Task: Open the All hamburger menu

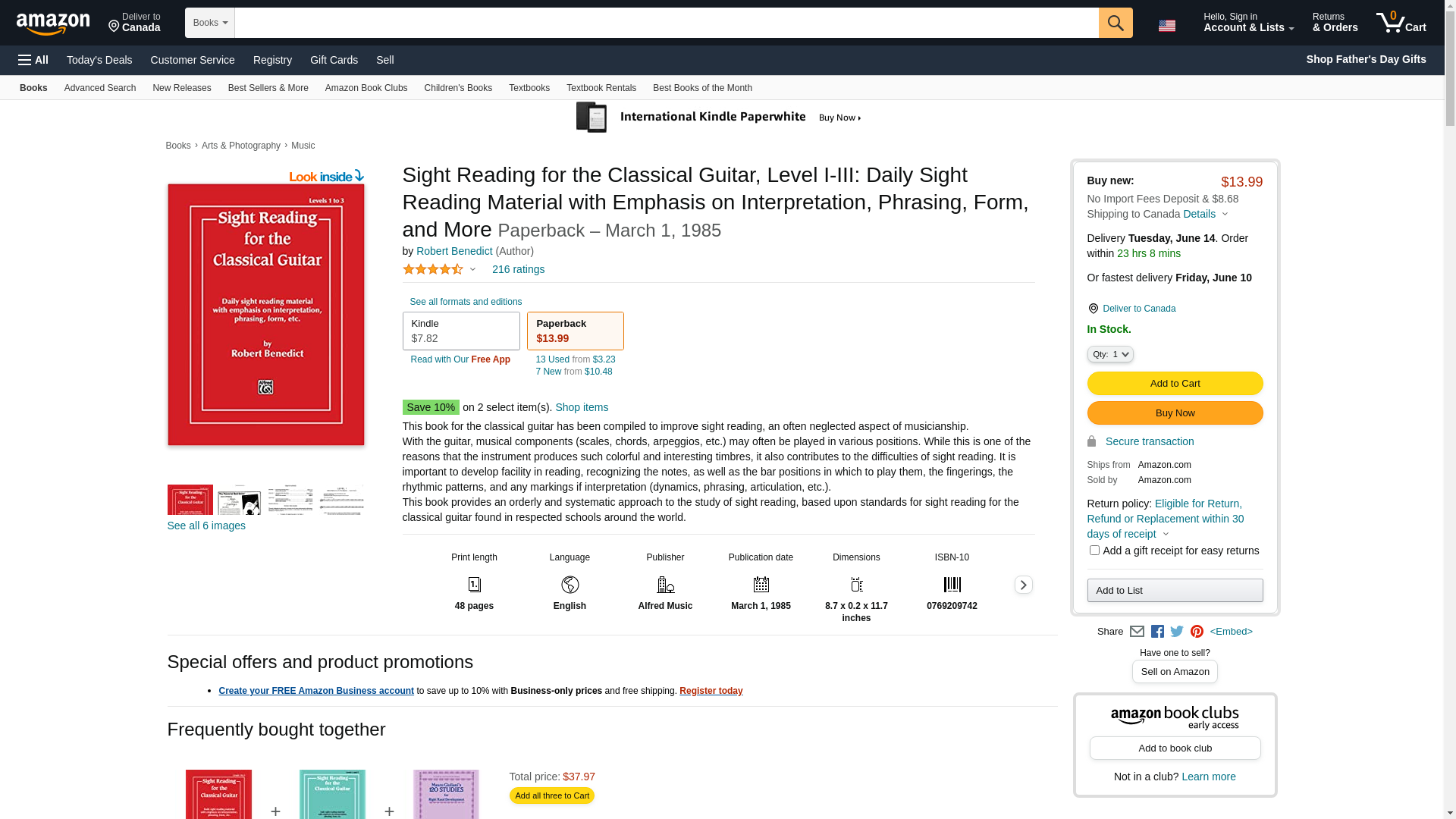Action: click(33, 60)
